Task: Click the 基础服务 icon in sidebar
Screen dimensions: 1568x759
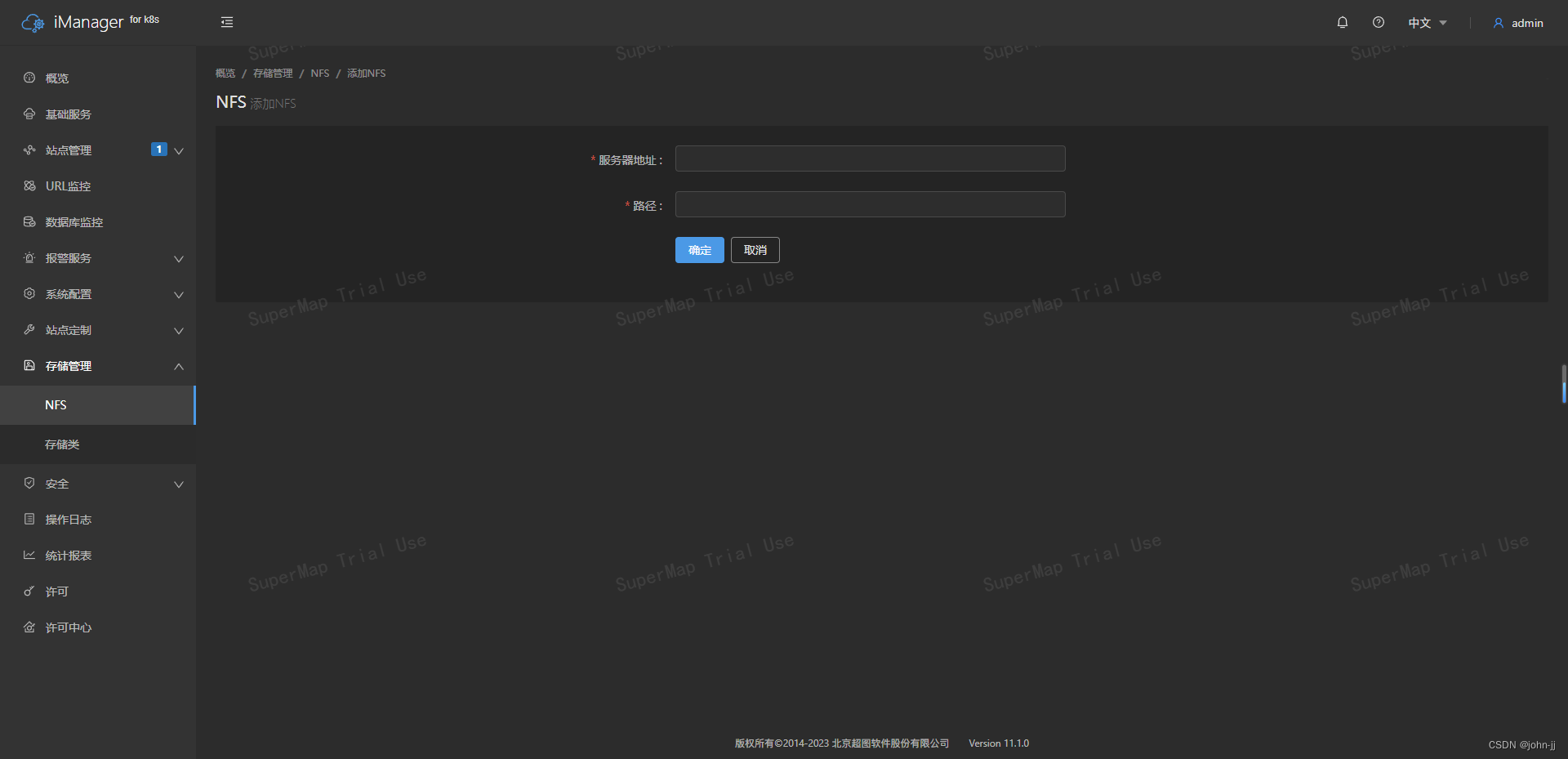Action: point(29,114)
